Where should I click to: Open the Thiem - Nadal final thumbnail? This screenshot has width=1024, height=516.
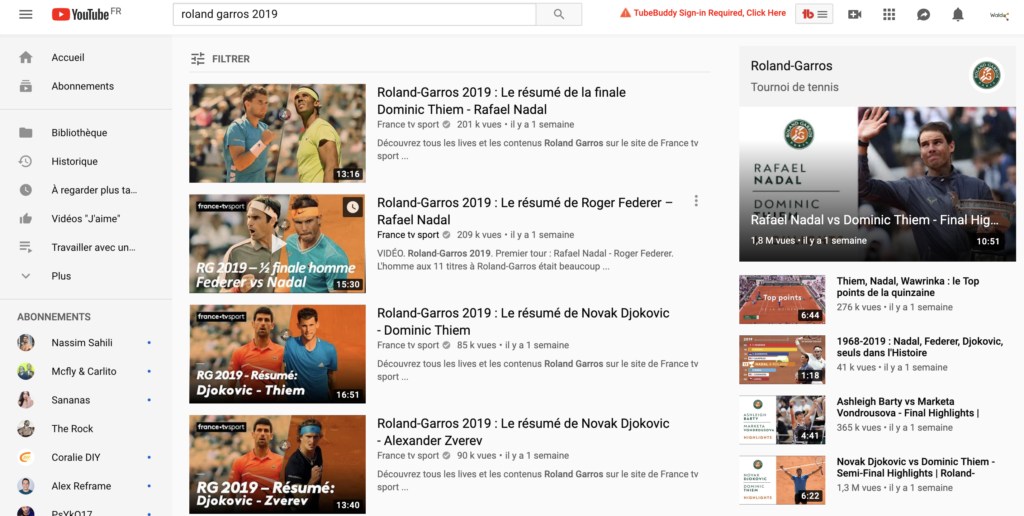(x=277, y=133)
